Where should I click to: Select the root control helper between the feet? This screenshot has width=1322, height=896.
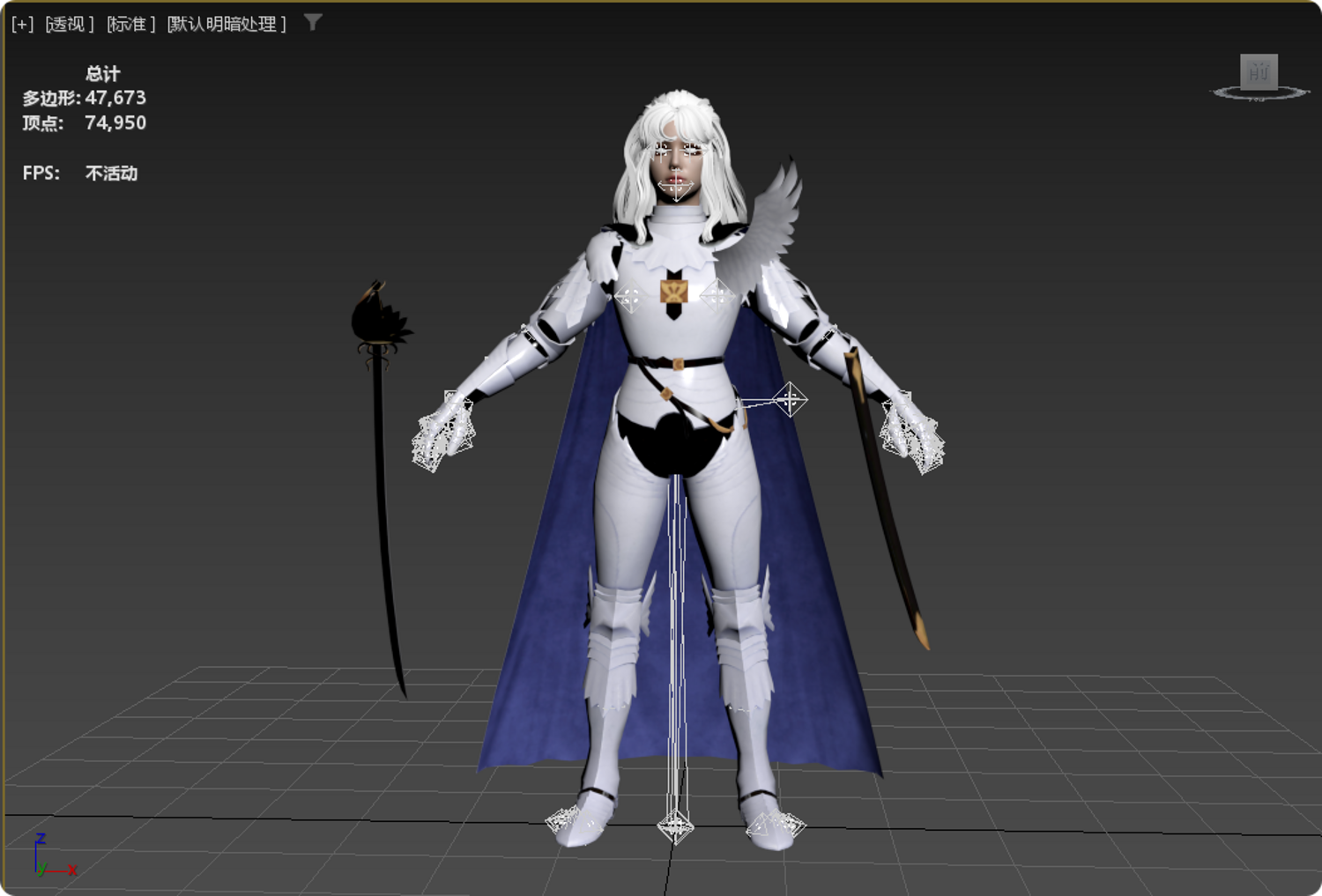(675, 826)
